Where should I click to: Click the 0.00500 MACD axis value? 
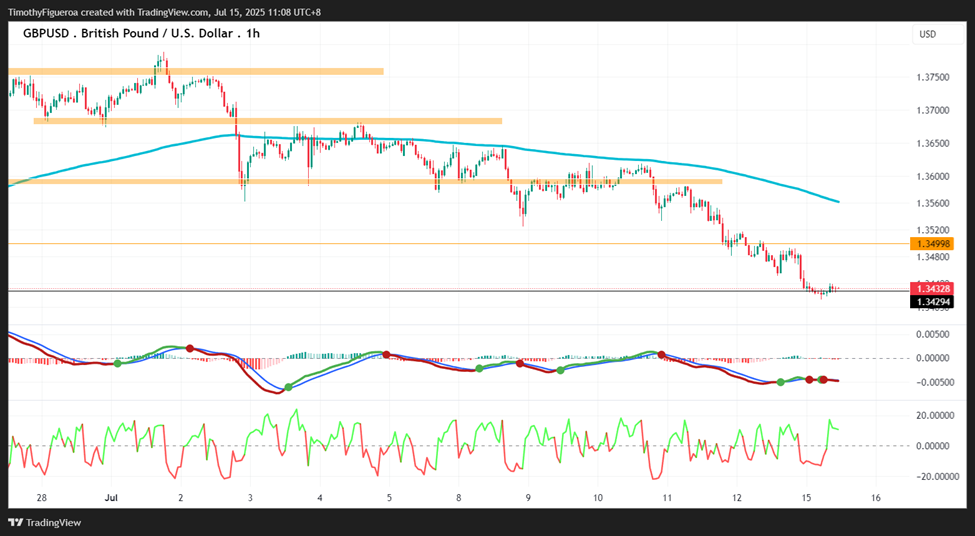point(933,334)
